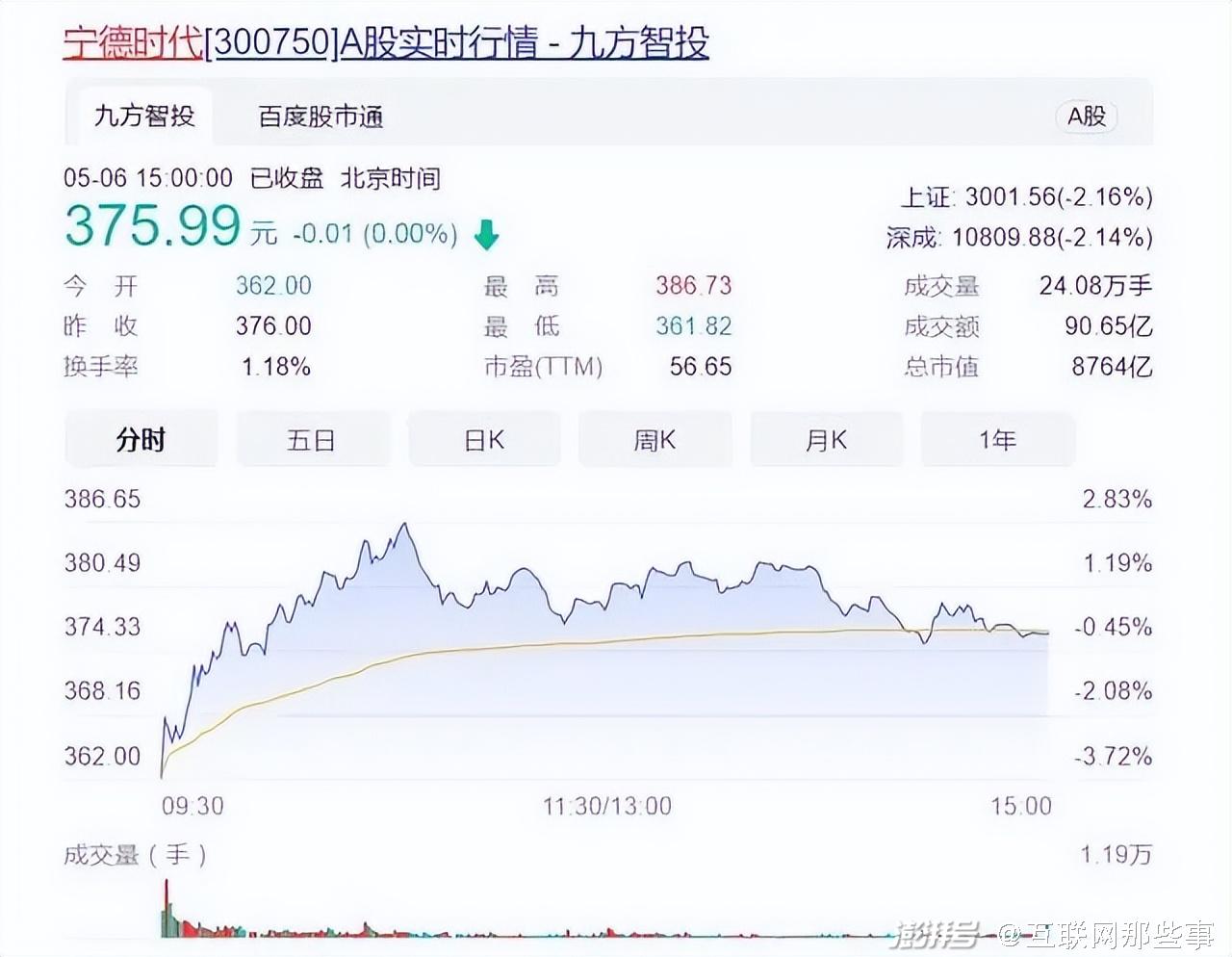Select the 周K chart tab
Viewport: 1232px width, 957px height.
click(x=654, y=440)
